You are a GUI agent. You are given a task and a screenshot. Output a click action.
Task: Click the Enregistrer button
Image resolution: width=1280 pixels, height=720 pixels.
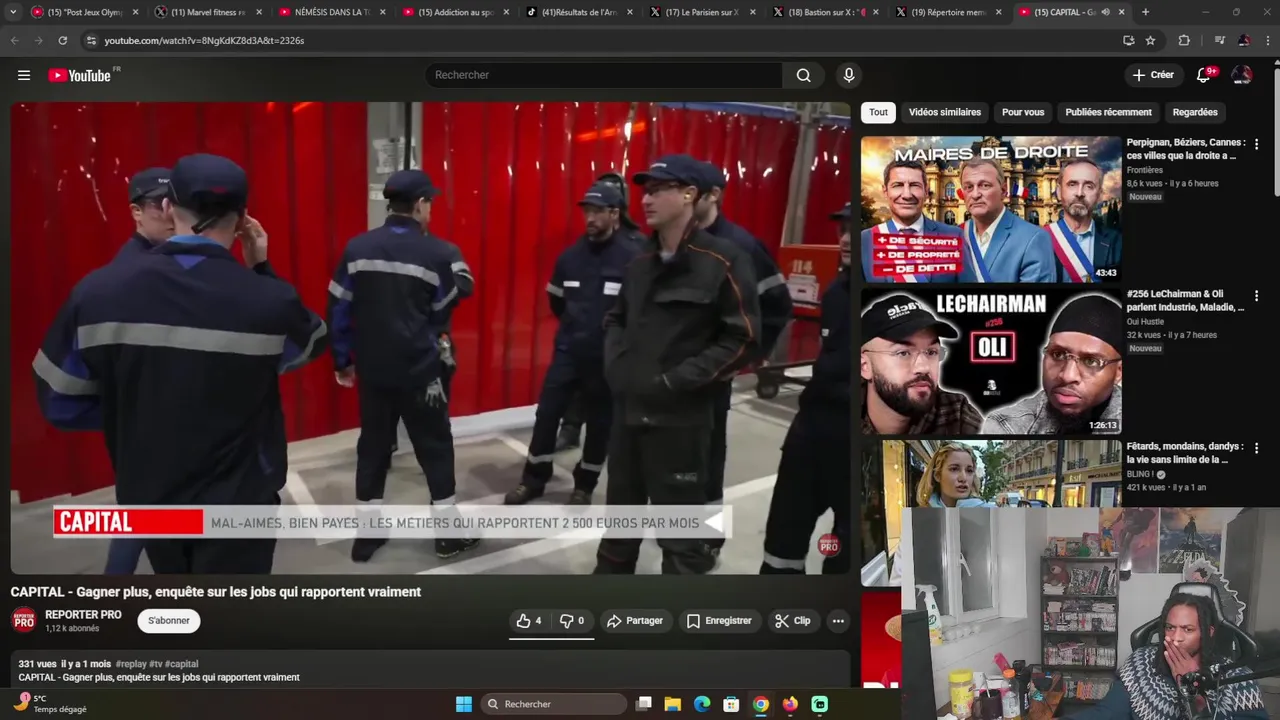pyautogui.click(x=719, y=621)
